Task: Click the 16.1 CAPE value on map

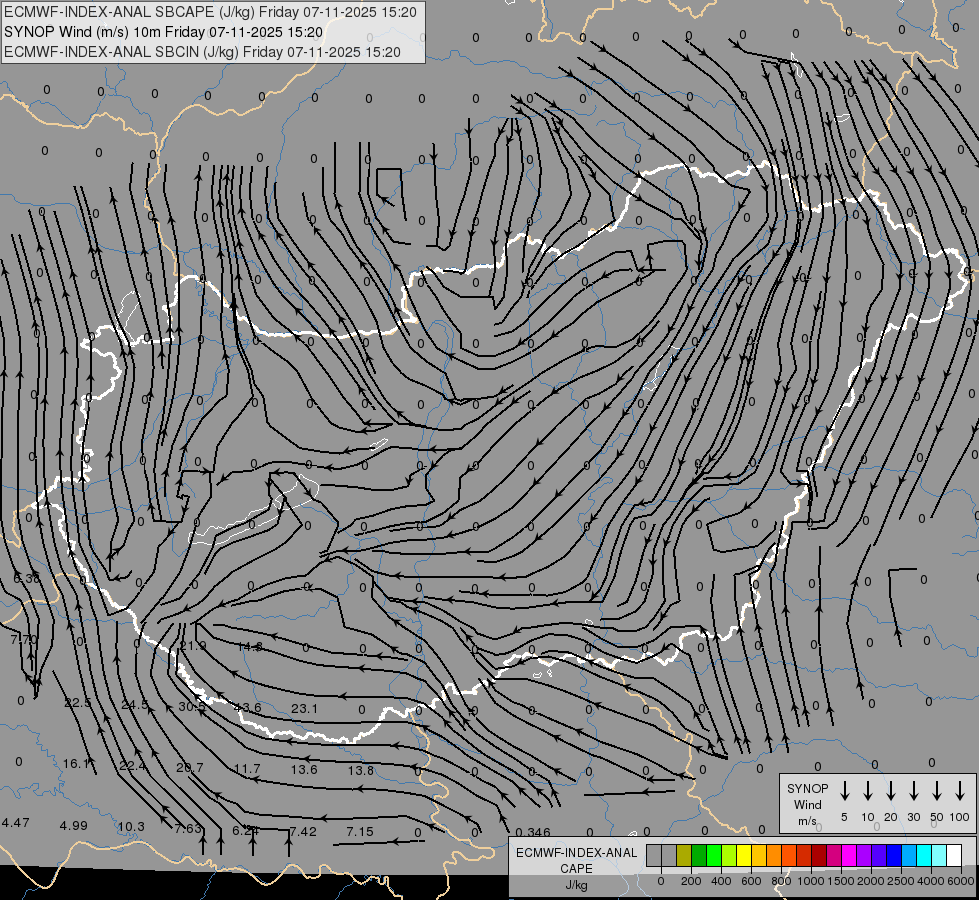Action: 77,763
